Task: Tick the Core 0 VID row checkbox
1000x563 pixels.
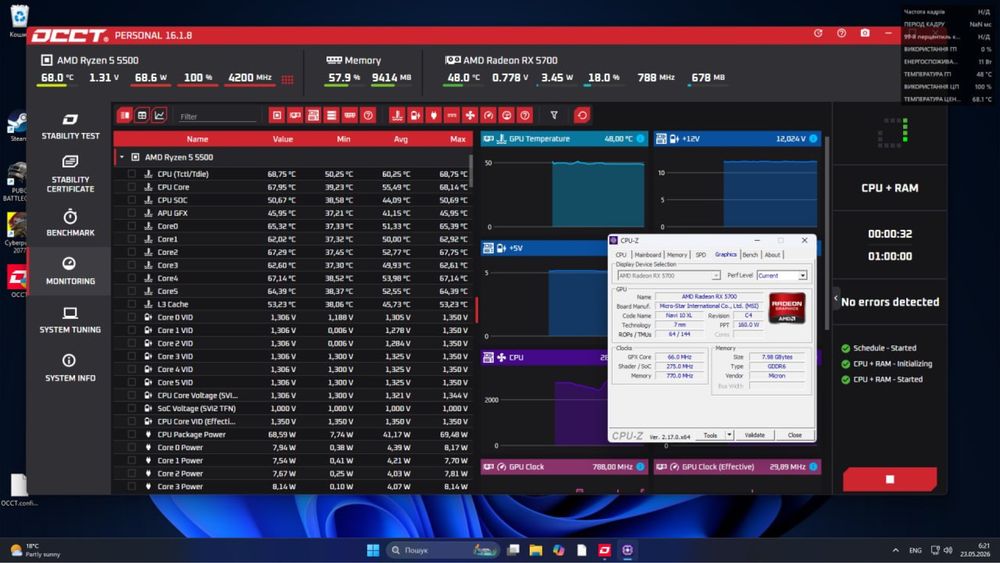Action: 131,317
